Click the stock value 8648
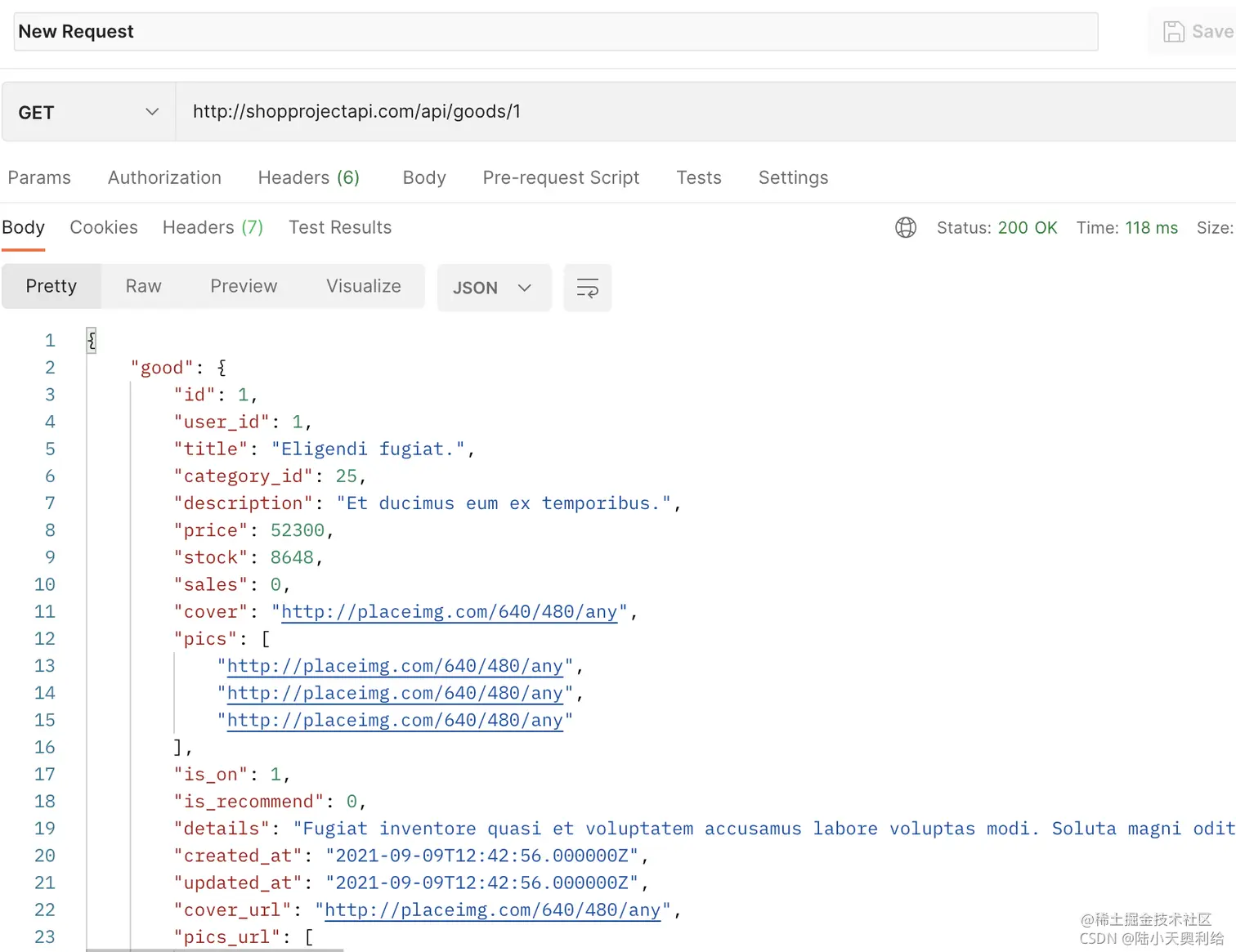This screenshot has width=1236, height=952. coord(292,557)
